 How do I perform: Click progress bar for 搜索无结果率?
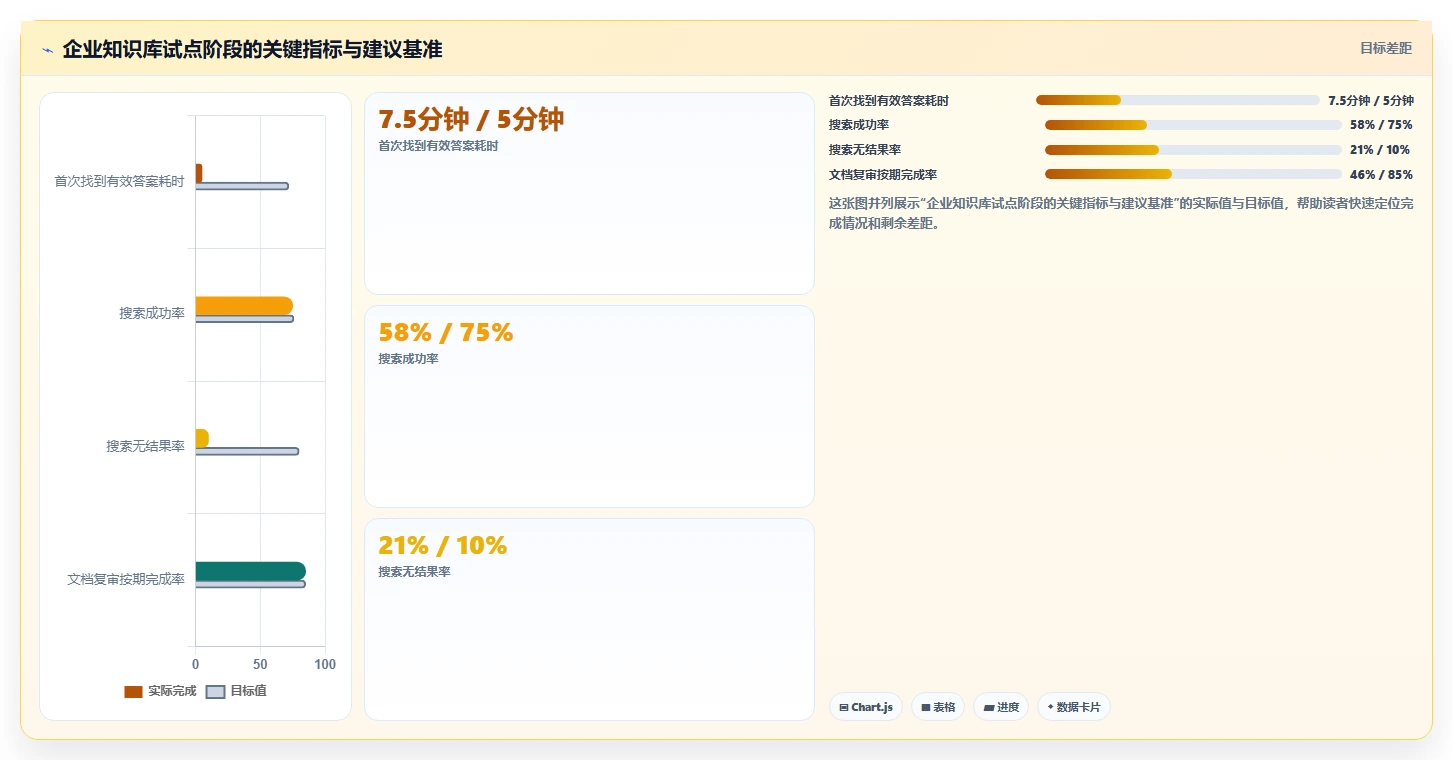click(1193, 150)
